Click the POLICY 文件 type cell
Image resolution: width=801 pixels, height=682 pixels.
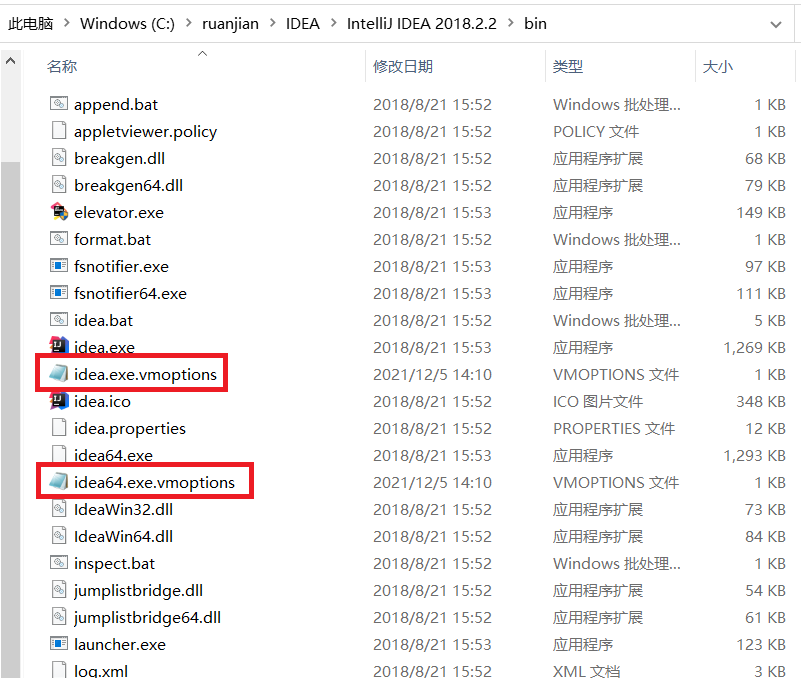click(x=596, y=131)
